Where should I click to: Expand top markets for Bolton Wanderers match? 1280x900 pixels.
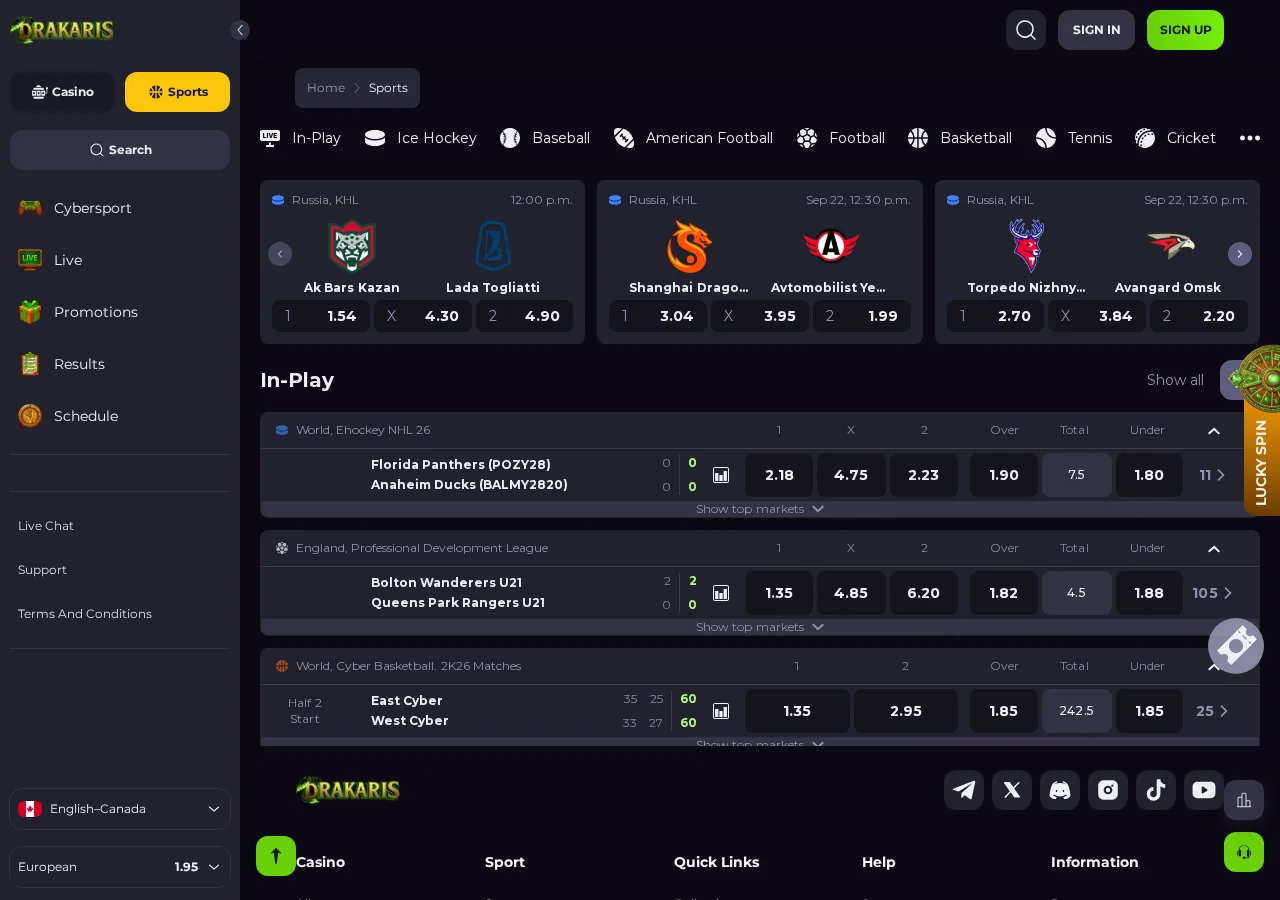coord(760,627)
